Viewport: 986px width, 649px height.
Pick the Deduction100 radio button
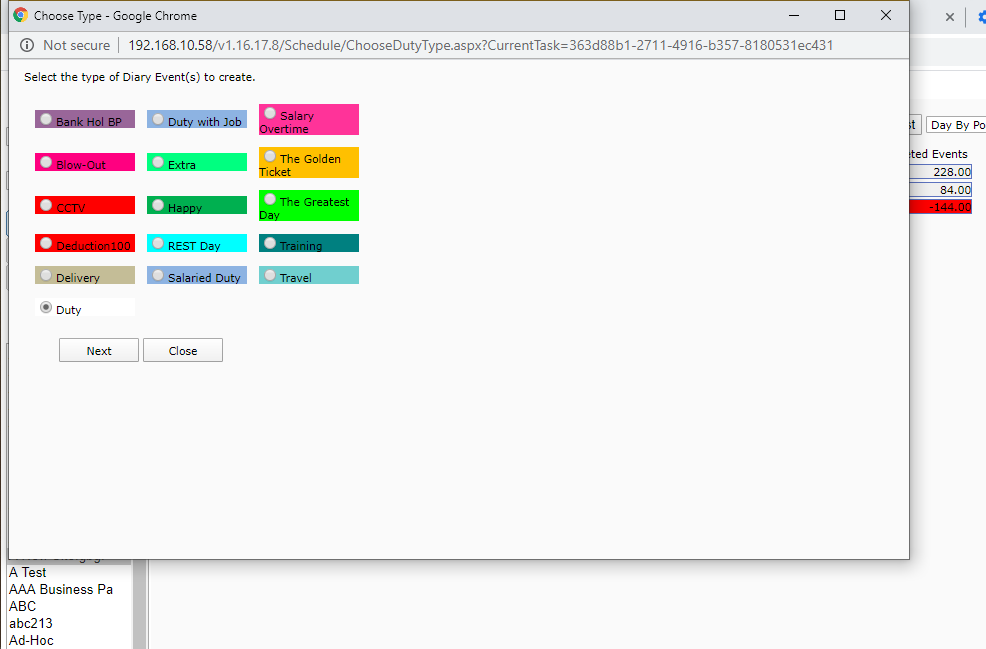pyautogui.click(x=46, y=244)
